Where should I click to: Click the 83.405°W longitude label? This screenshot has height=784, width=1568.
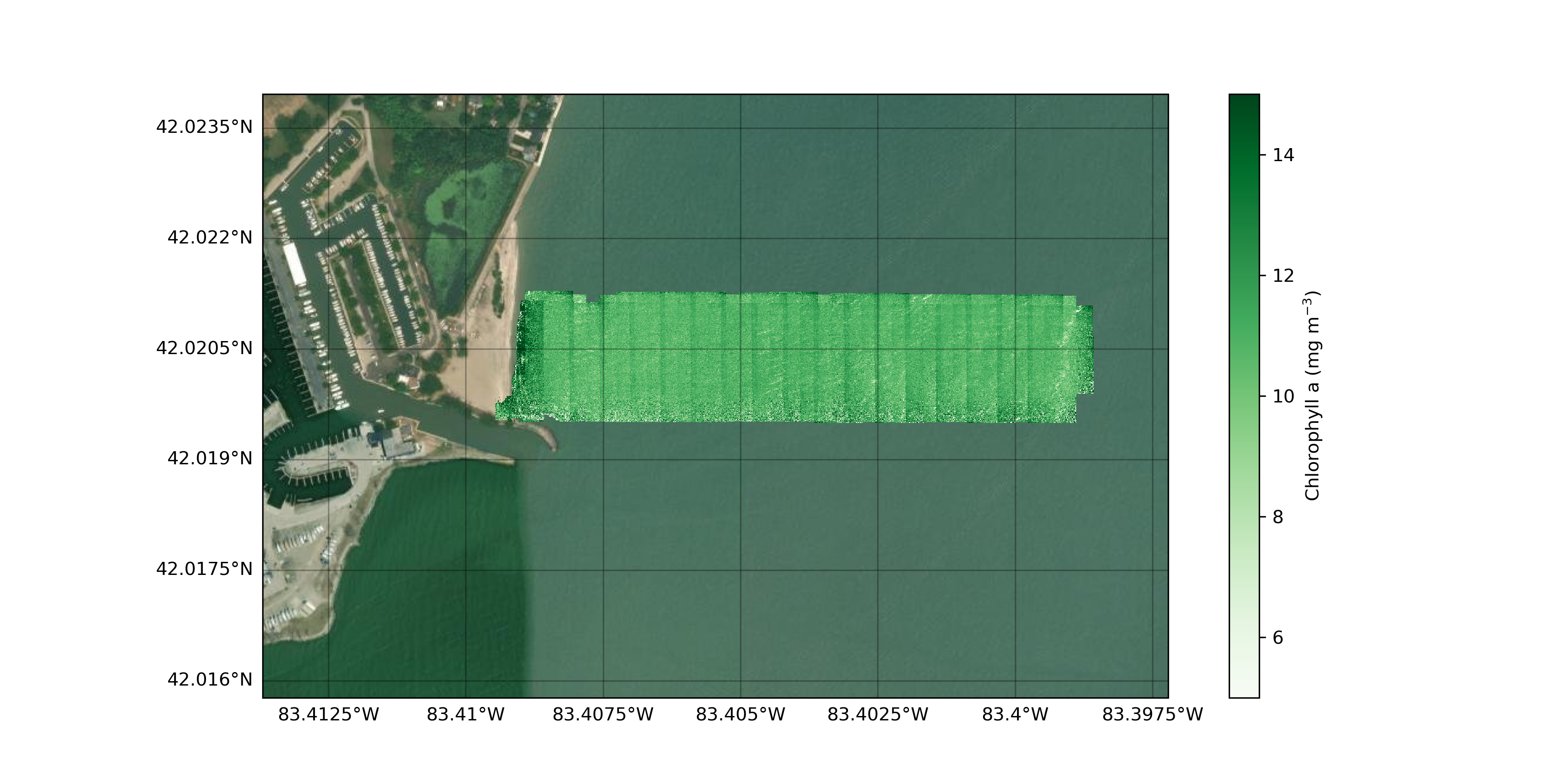[x=740, y=715]
